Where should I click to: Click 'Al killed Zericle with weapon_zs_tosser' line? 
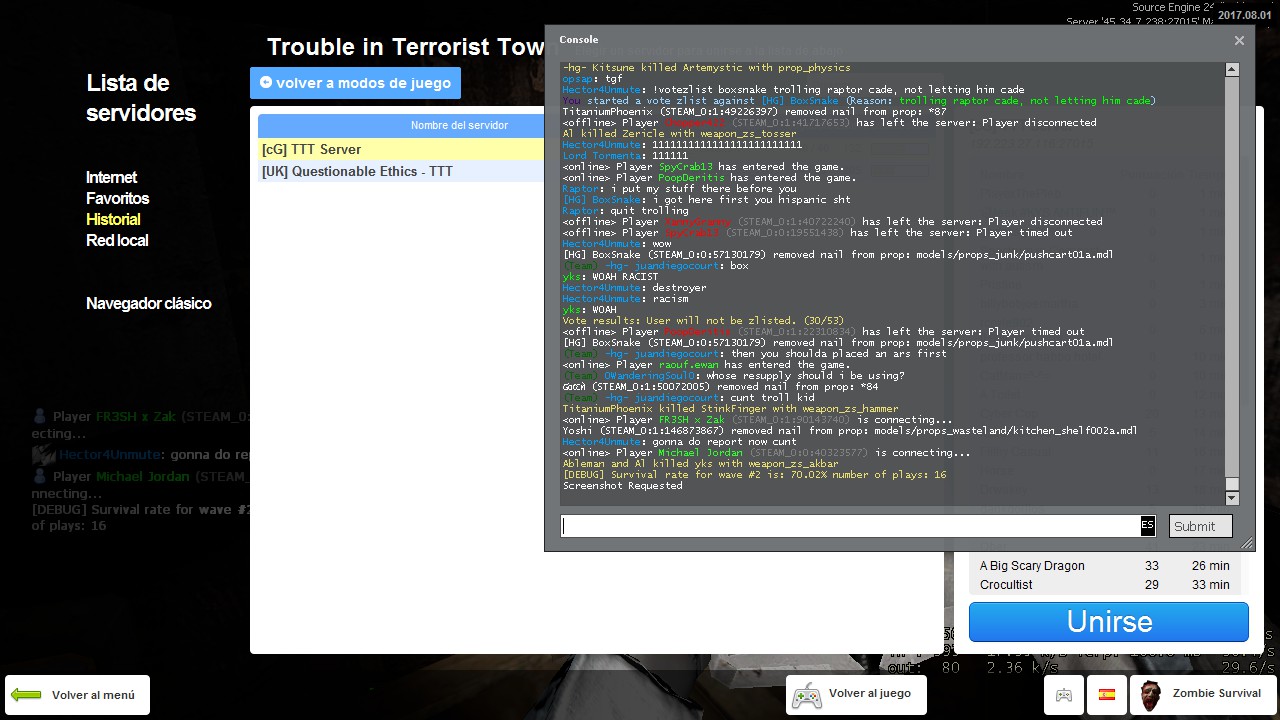pyautogui.click(x=679, y=134)
